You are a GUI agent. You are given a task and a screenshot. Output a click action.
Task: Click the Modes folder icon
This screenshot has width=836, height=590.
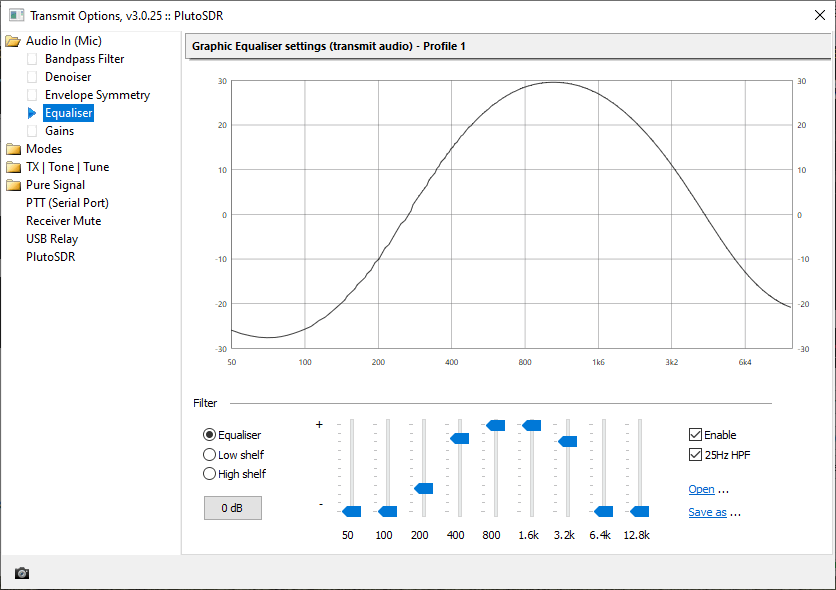click(x=13, y=149)
